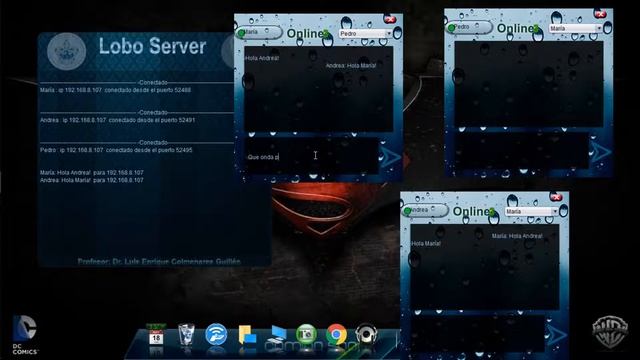Image resolution: width=640 pixels, height=360 pixels.
Task: Click the 'Lobo Server' title text
Action: 152,46
